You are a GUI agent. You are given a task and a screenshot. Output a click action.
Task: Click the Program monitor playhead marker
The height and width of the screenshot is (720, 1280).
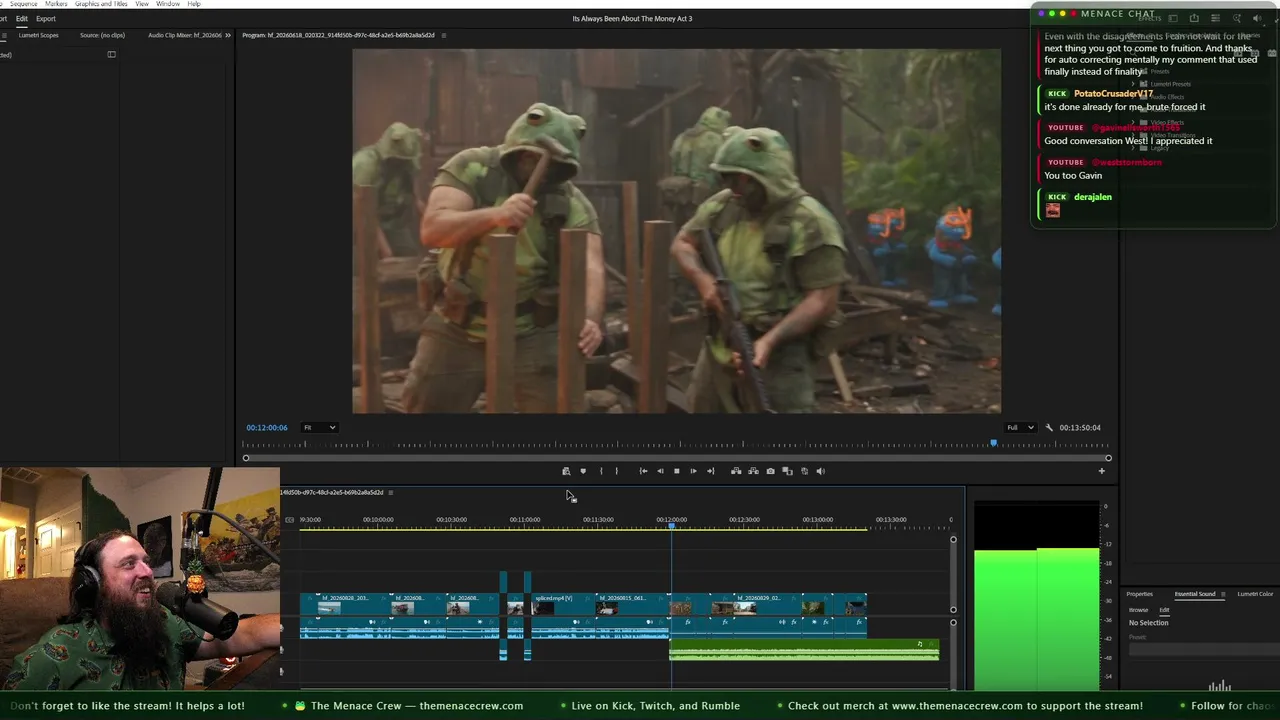993,443
